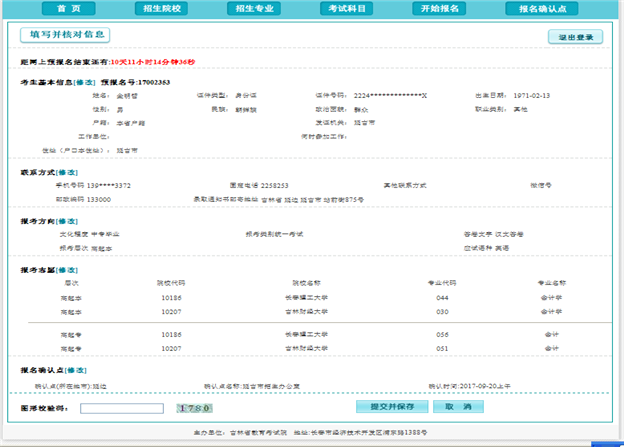Select school code 10186 in 044 row
Image resolution: width=624 pixels, height=447 pixels.
(x=172, y=298)
